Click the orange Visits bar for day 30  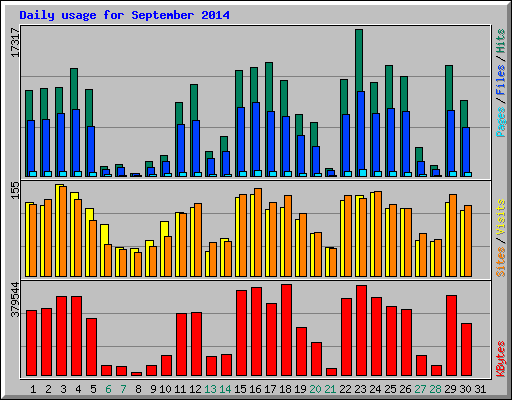468,241
